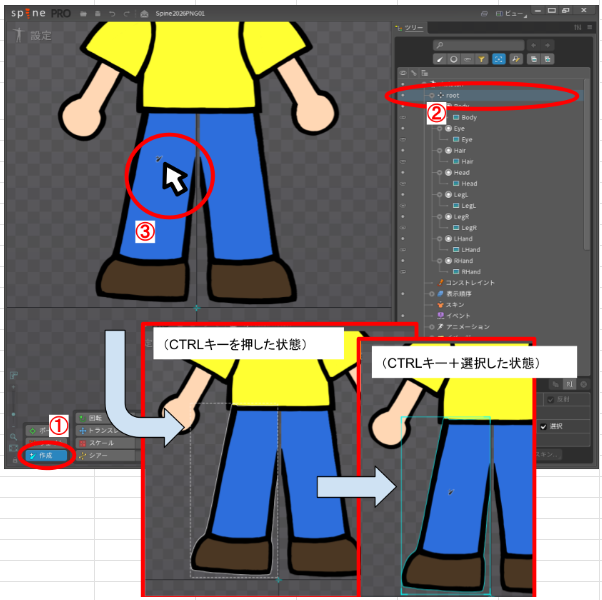This screenshot has width=602, height=600.
Task: Select the 回転 (Rotate) tool
Action: coord(99,418)
